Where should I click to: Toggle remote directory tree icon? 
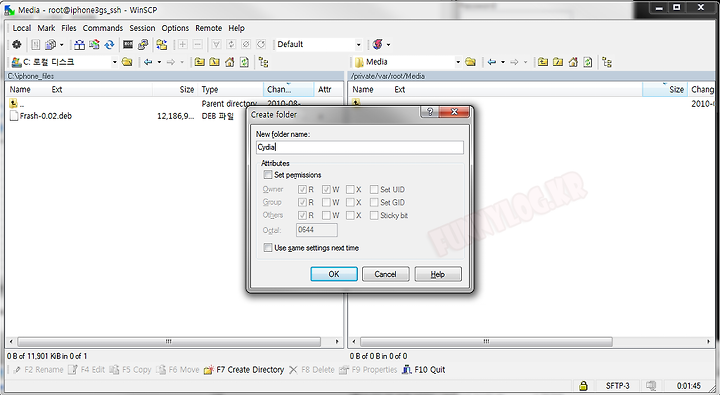[607, 62]
